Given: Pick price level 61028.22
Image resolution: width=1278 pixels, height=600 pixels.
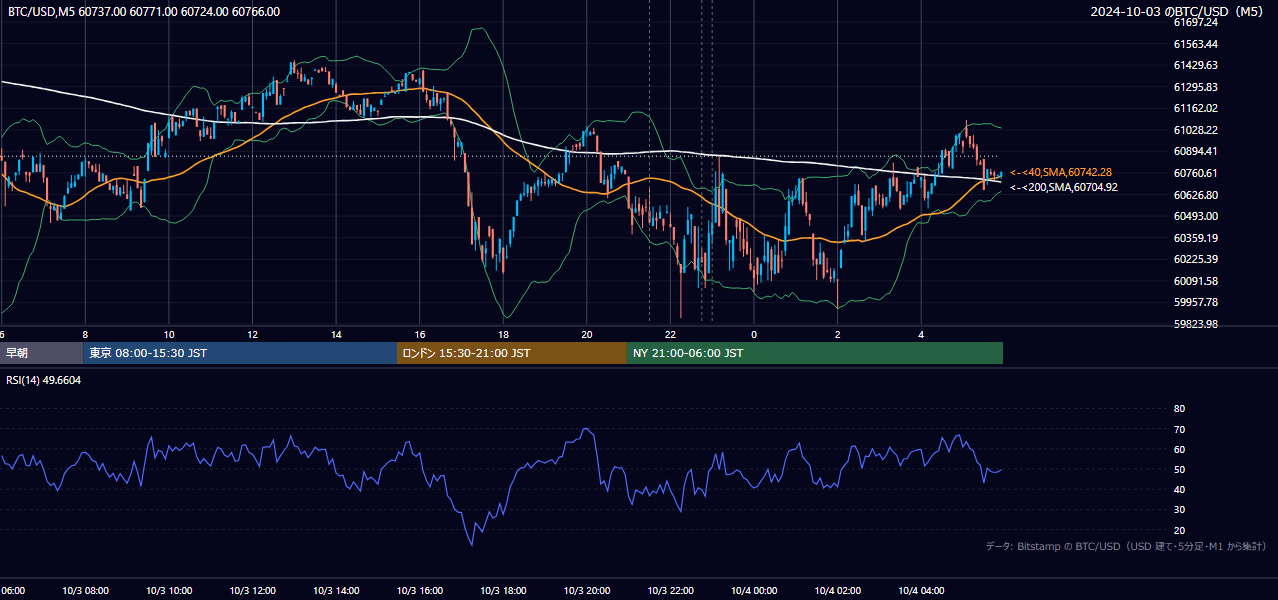Looking at the screenshot, I should 1195,130.
